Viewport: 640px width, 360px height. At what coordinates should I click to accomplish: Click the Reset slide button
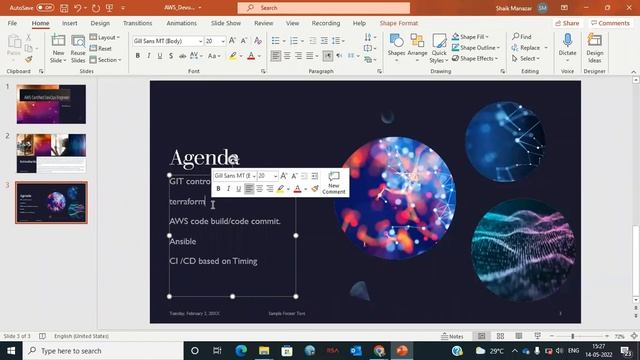[x=101, y=48]
